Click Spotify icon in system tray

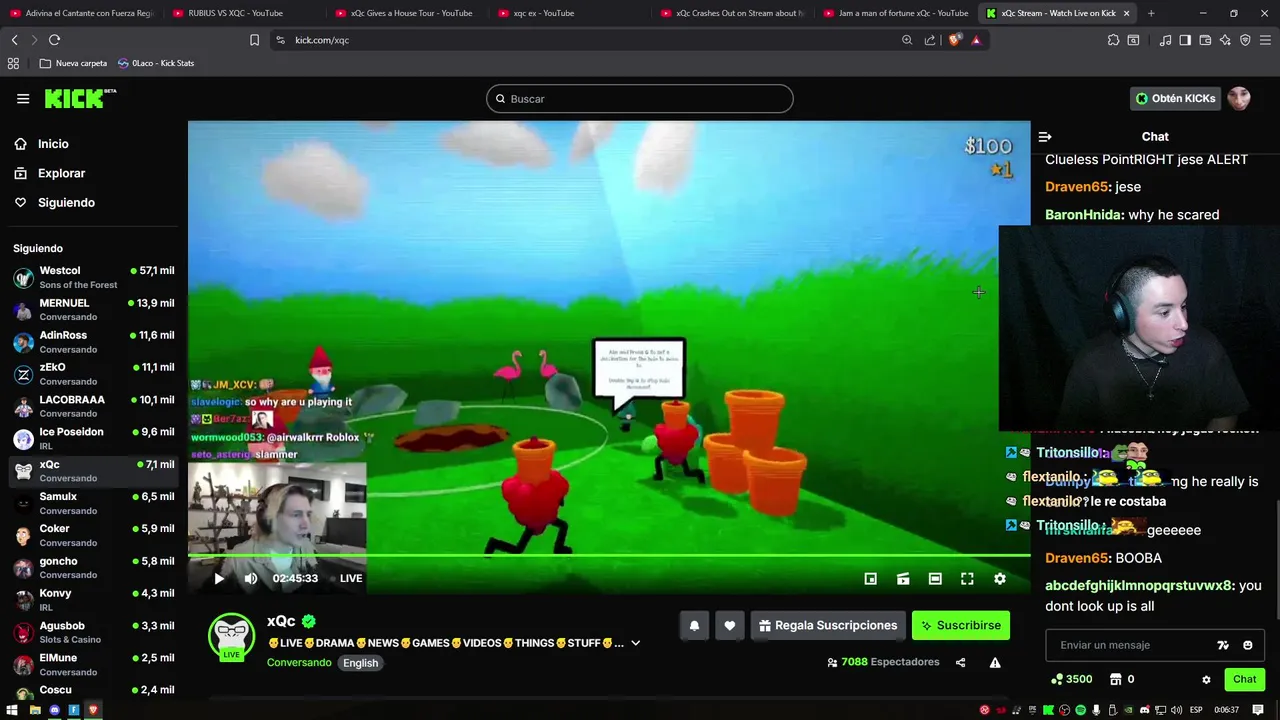[1080, 710]
